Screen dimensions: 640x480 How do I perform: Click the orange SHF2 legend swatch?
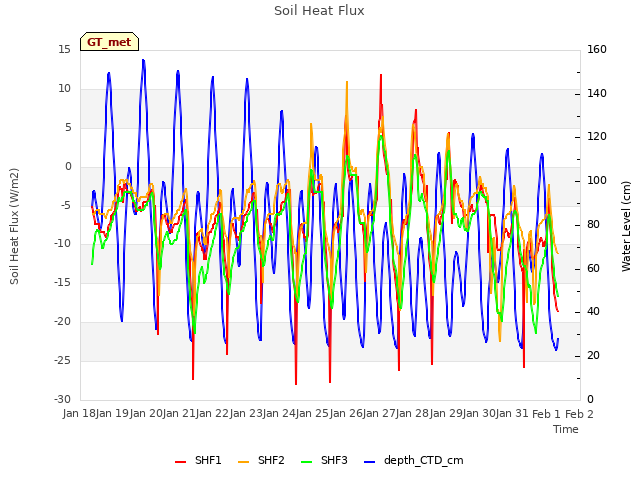tap(243, 462)
